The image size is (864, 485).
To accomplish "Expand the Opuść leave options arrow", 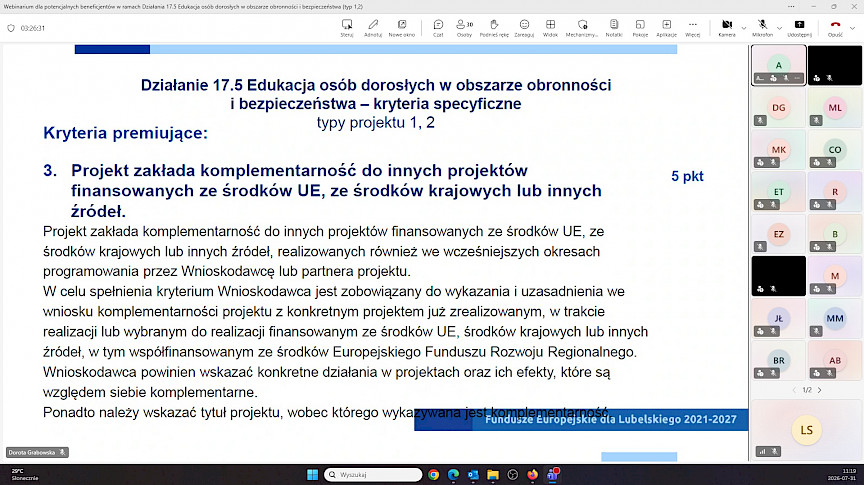I will (852, 28).
